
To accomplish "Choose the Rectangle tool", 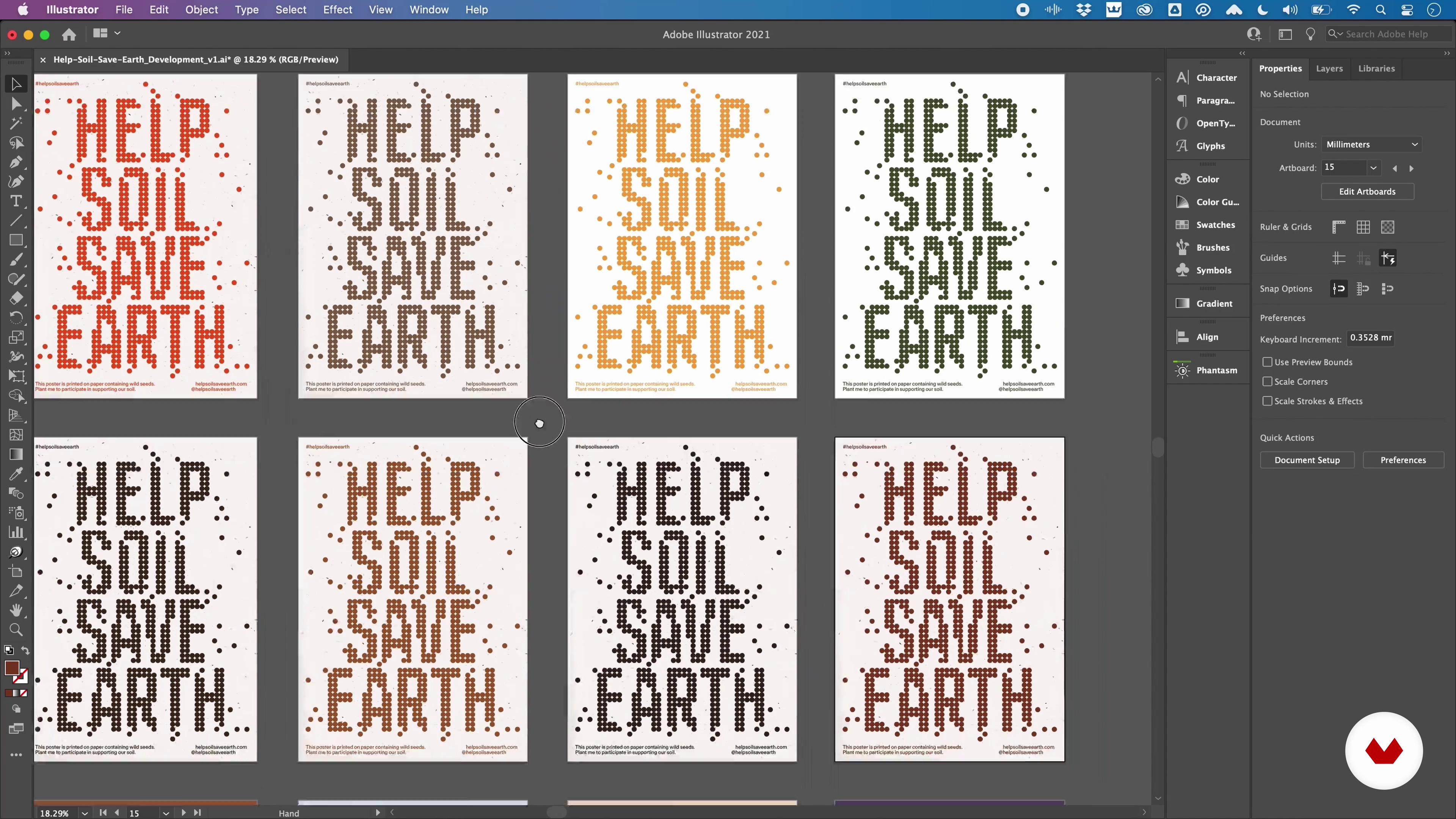I will pos(16,240).
